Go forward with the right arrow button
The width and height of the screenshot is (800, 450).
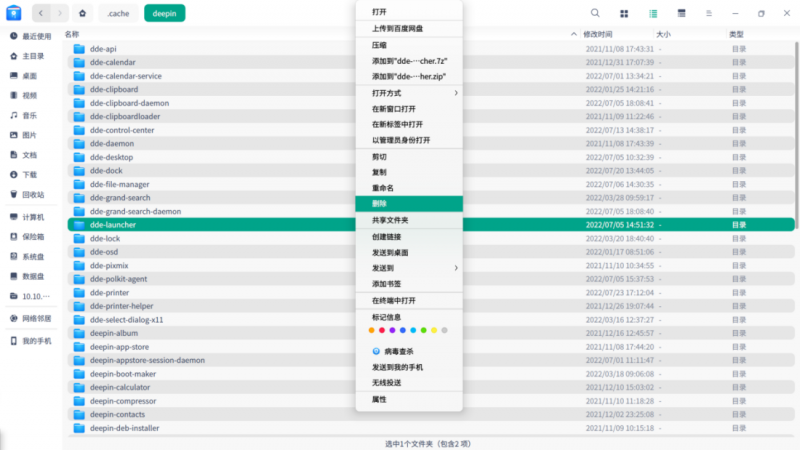point(60,13)
